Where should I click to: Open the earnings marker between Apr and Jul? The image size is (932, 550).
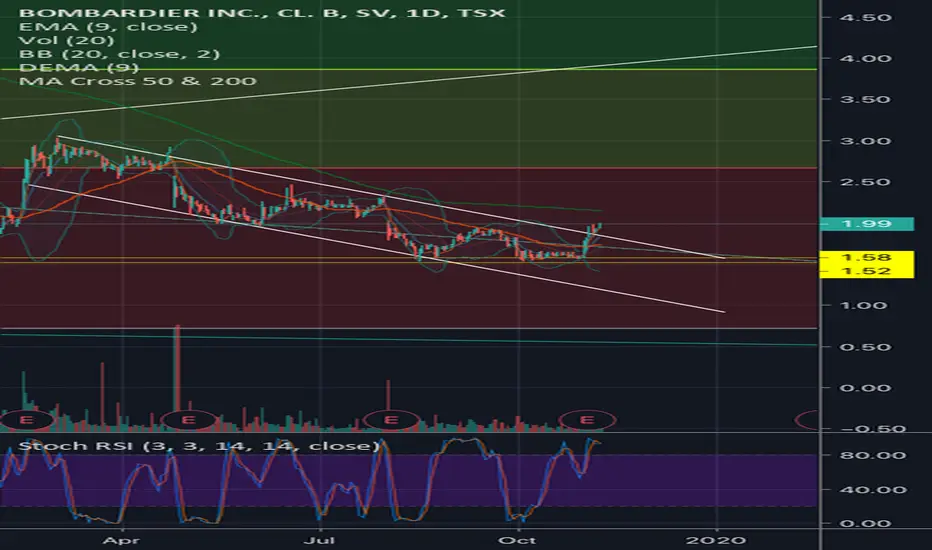188,420
